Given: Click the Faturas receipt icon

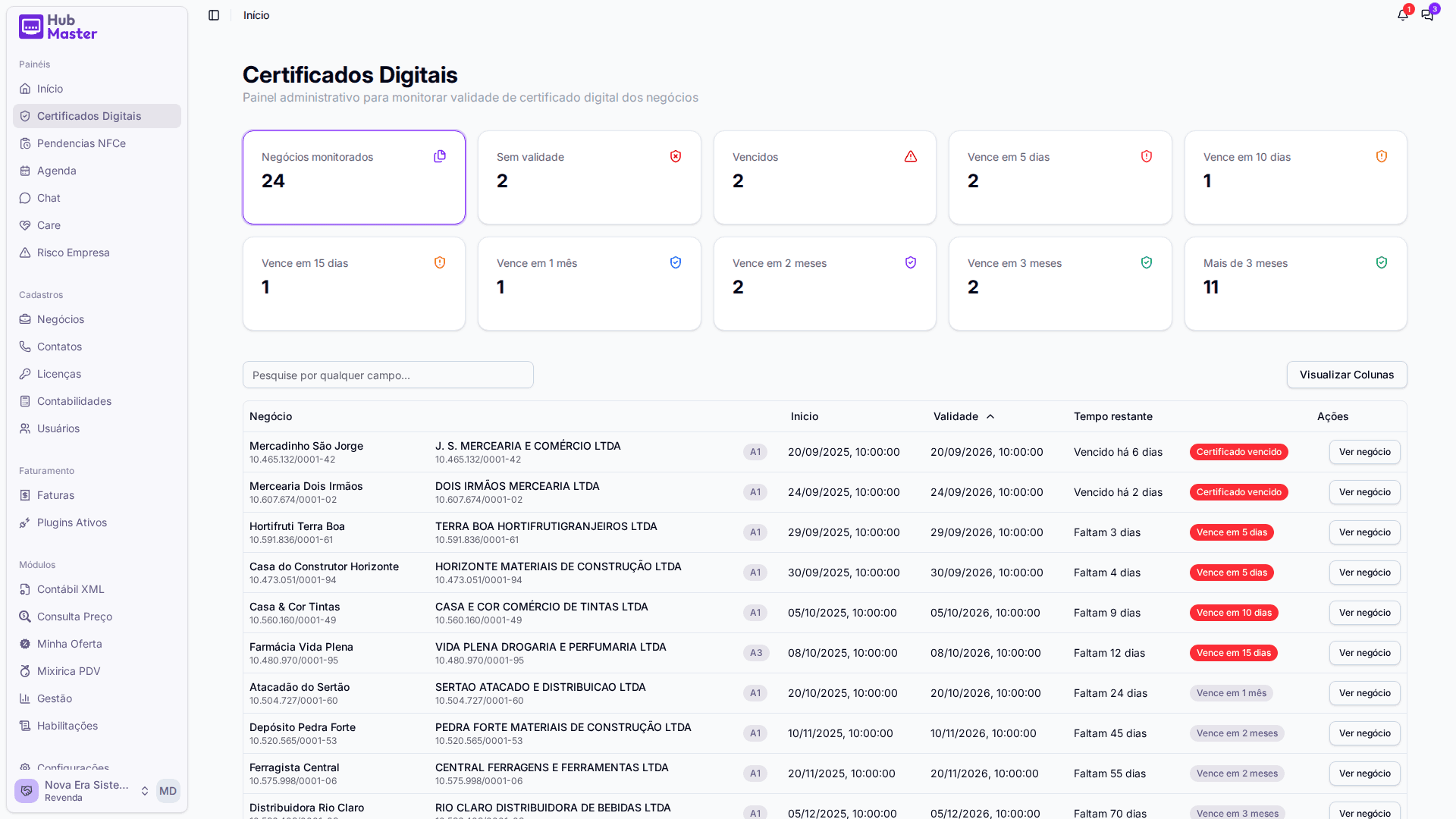Looking at the screenshot, I should (x=25, y=495).
